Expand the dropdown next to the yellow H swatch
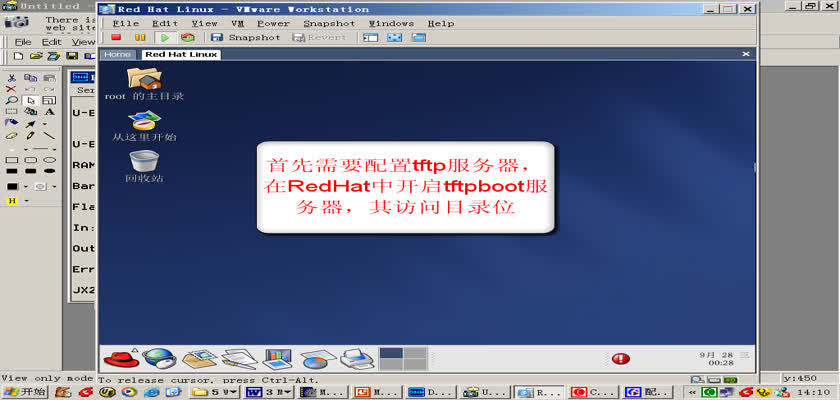The width and height of the screenshot is (840, 400). (26, 201)
